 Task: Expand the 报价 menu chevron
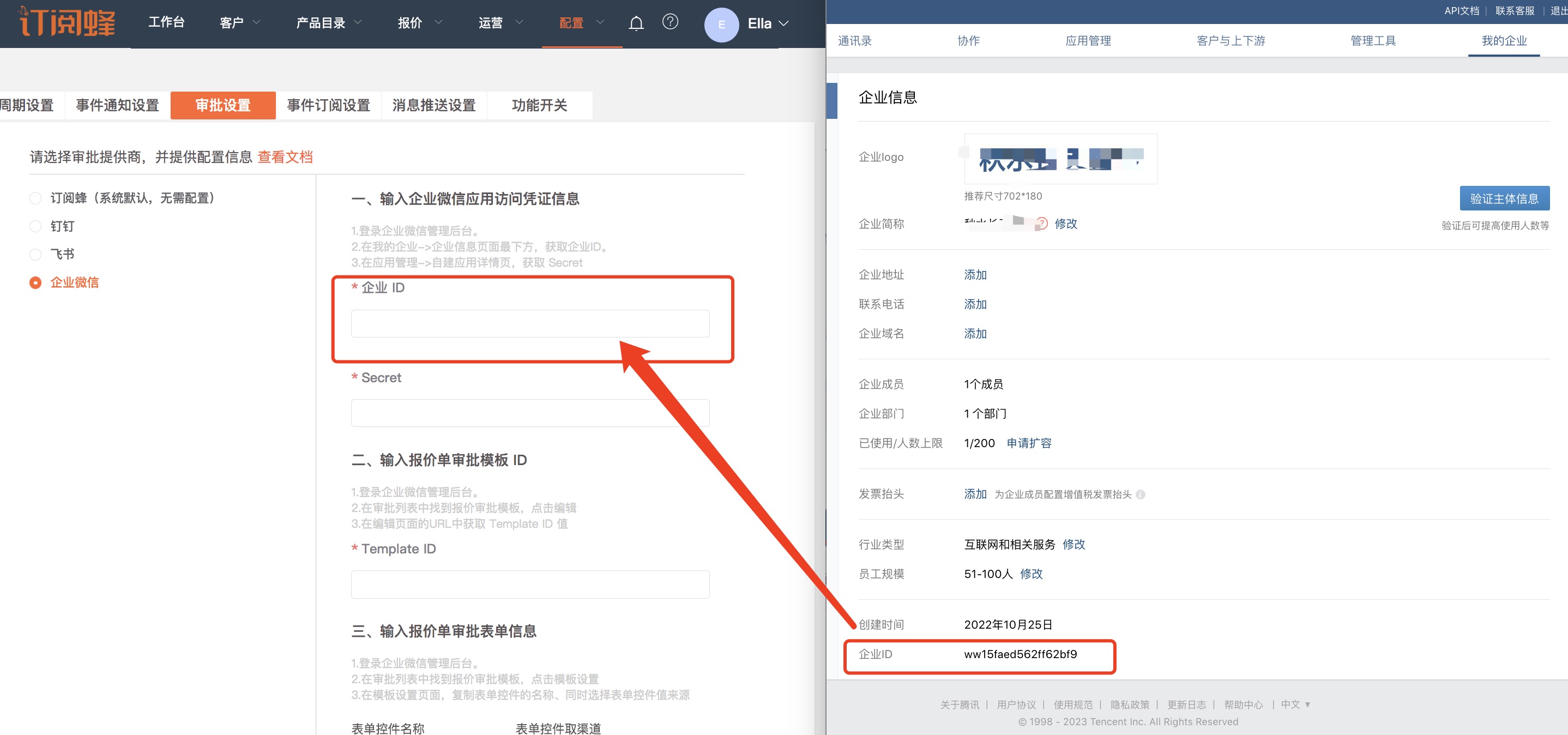(438, 22)
